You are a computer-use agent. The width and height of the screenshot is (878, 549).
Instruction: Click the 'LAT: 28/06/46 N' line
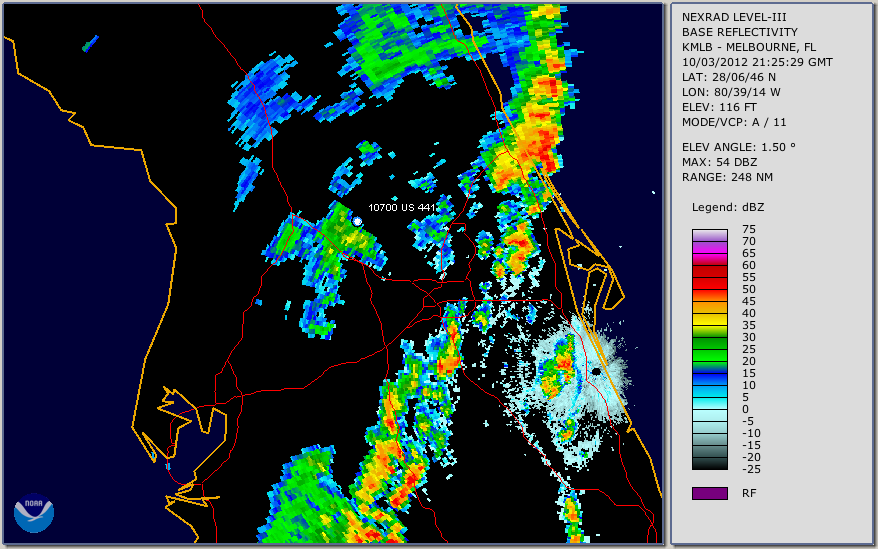[x=728, y=77]
